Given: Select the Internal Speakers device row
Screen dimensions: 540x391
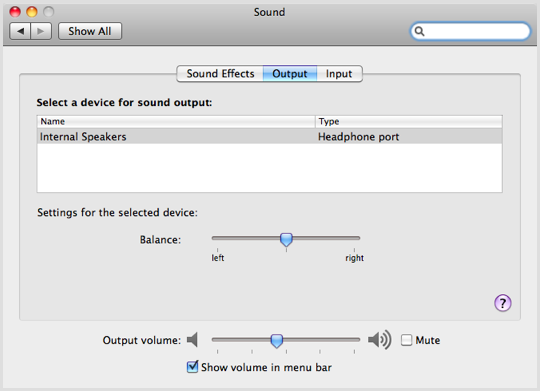Looking at the screenshot, I should (270, 137).
